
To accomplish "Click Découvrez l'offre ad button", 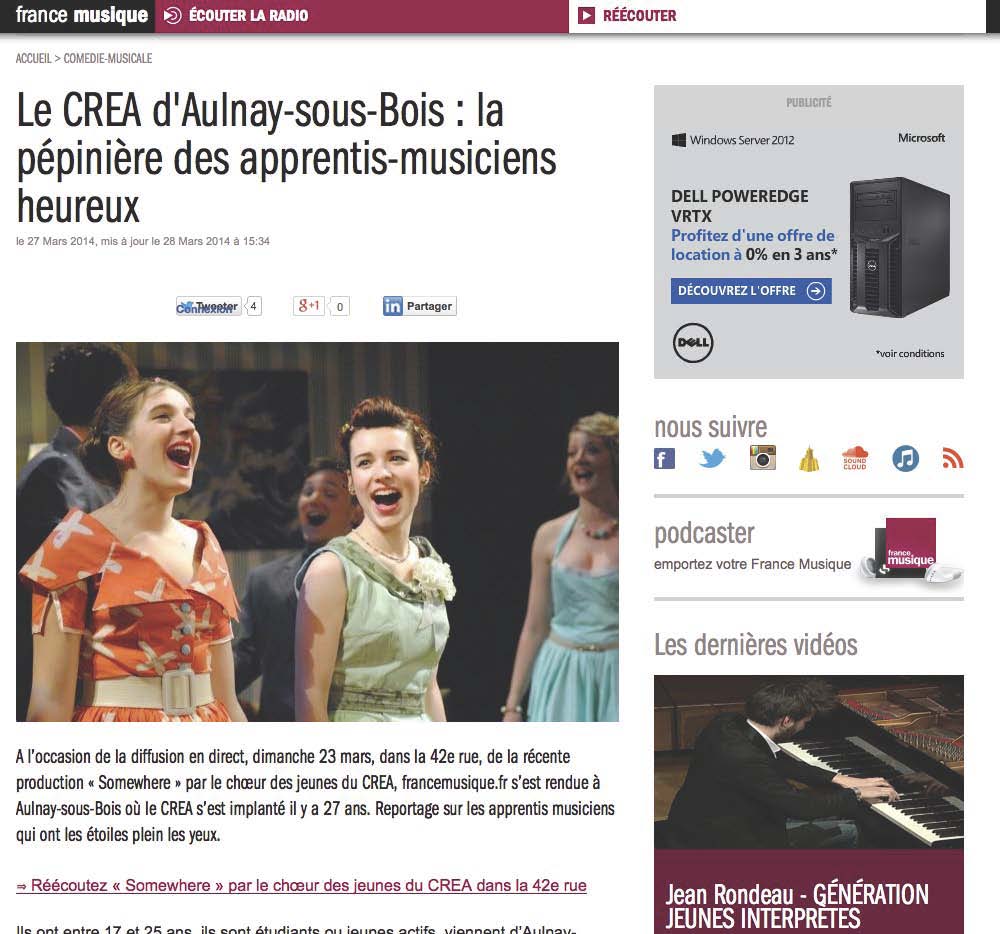I will 751,291.
